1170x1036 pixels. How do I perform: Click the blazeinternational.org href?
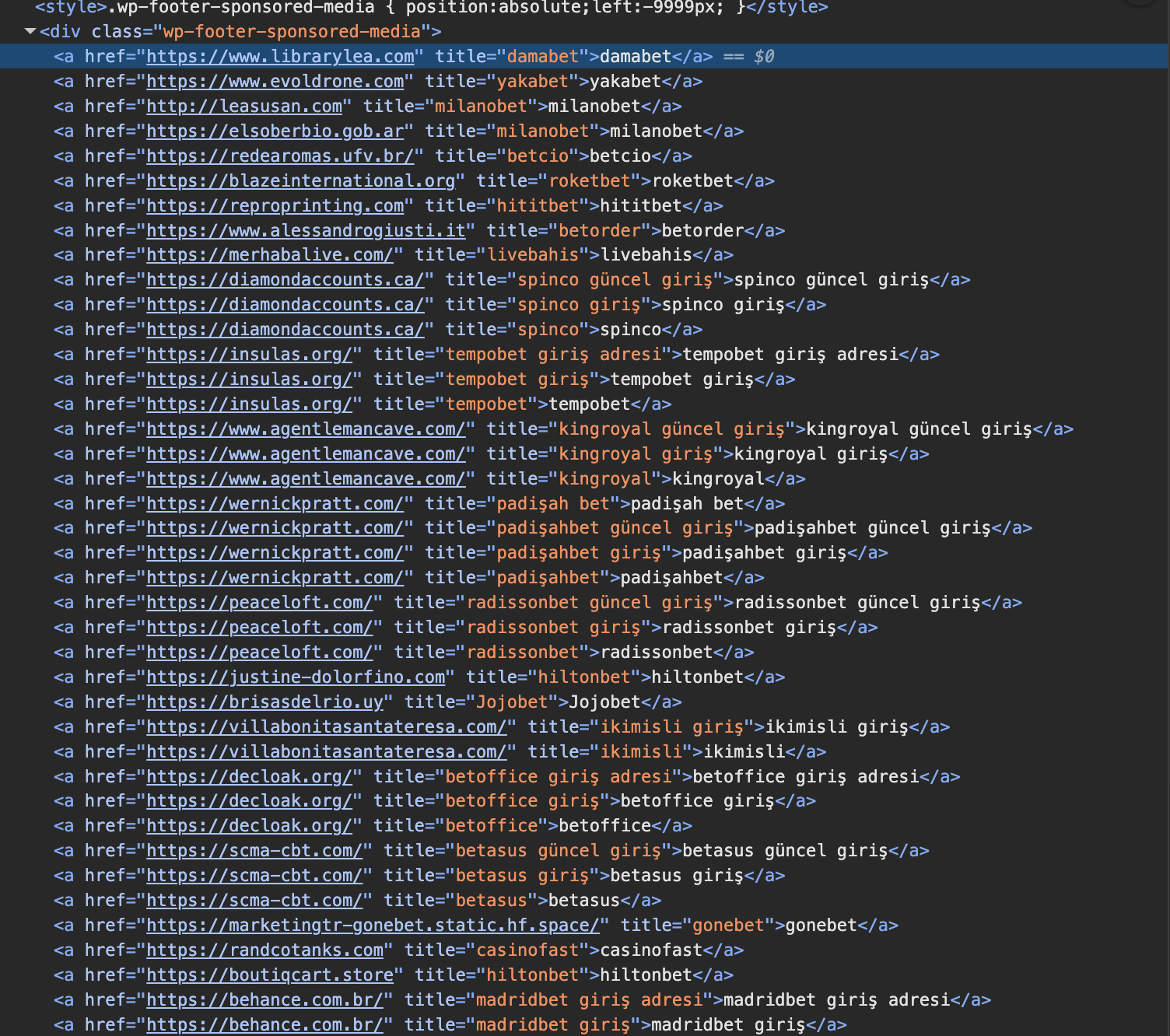click(x=301, y=181)
